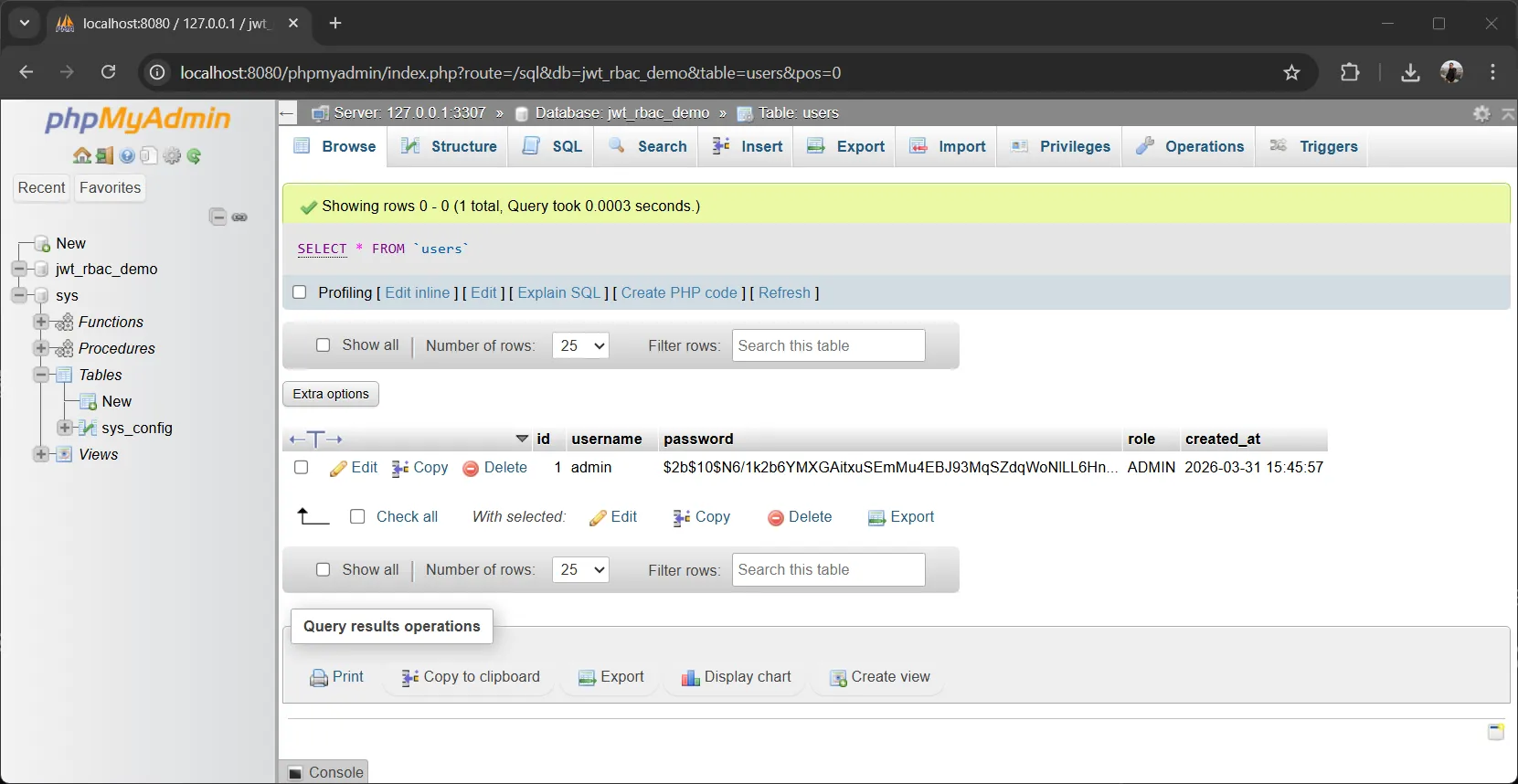This screenshot has width=1518, height=784.
Task: Expand the Procedures tree node
Action: point(40,348)
